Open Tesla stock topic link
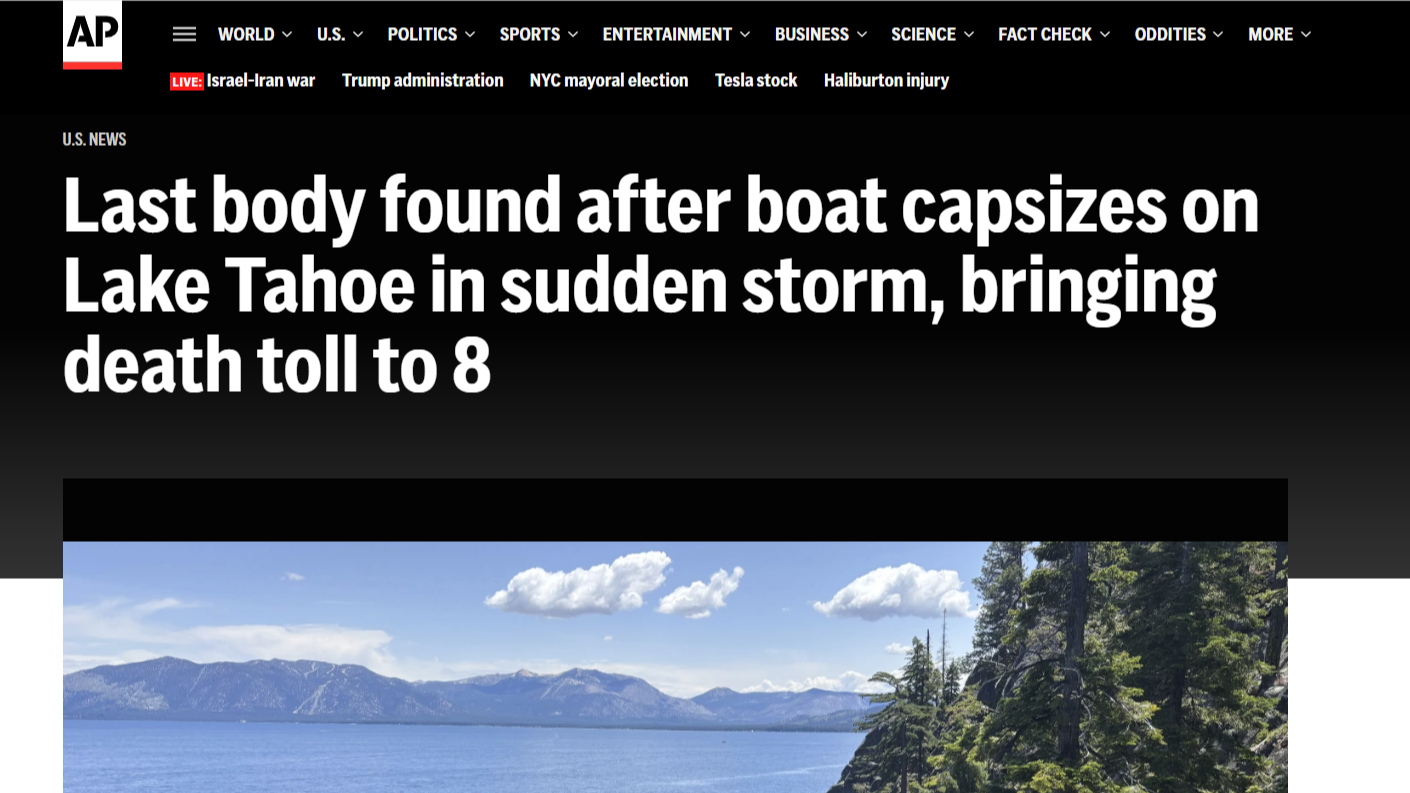The image size is (1410, 793). pos(756,80)
